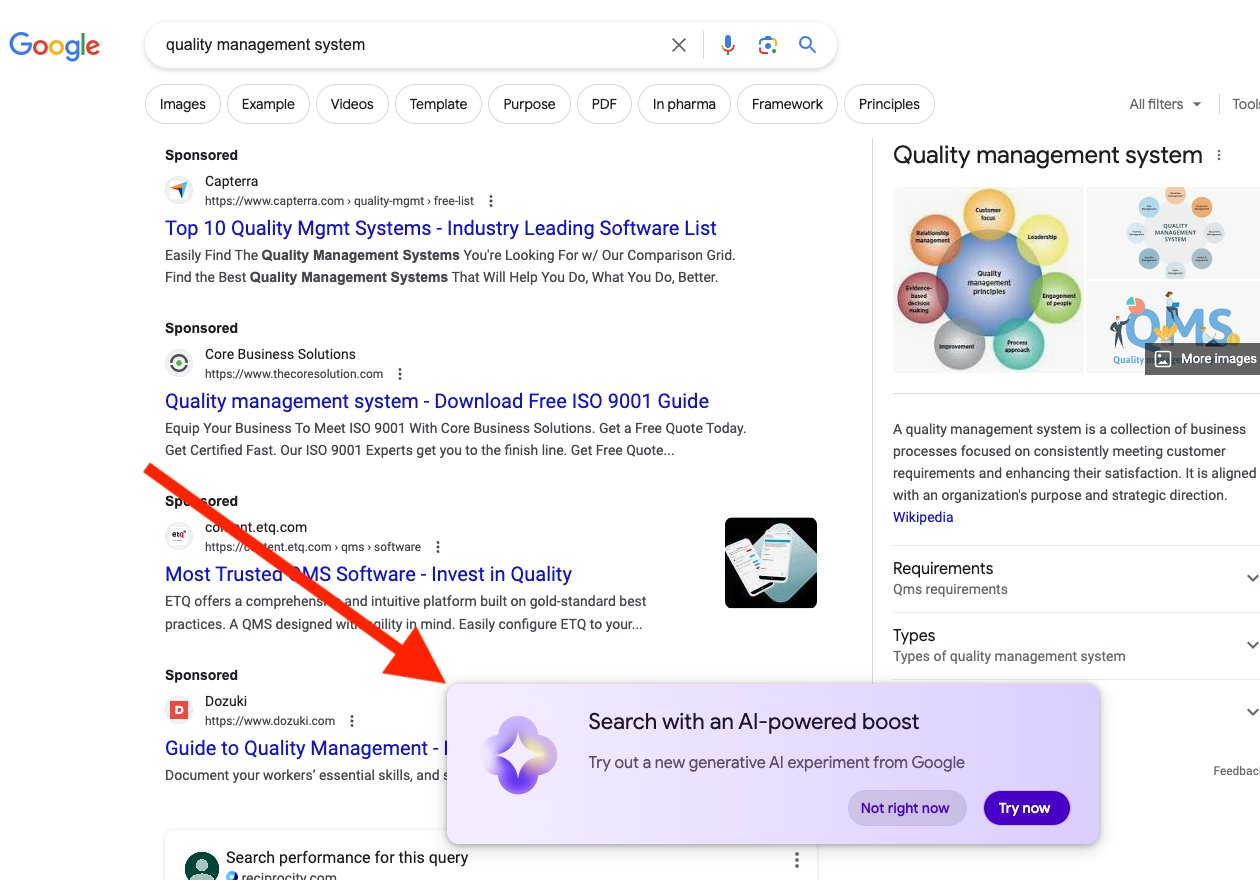This screenshot has height=880, width=1260.
Task: Expand the Requirements section
Action: coord(1076,578)
